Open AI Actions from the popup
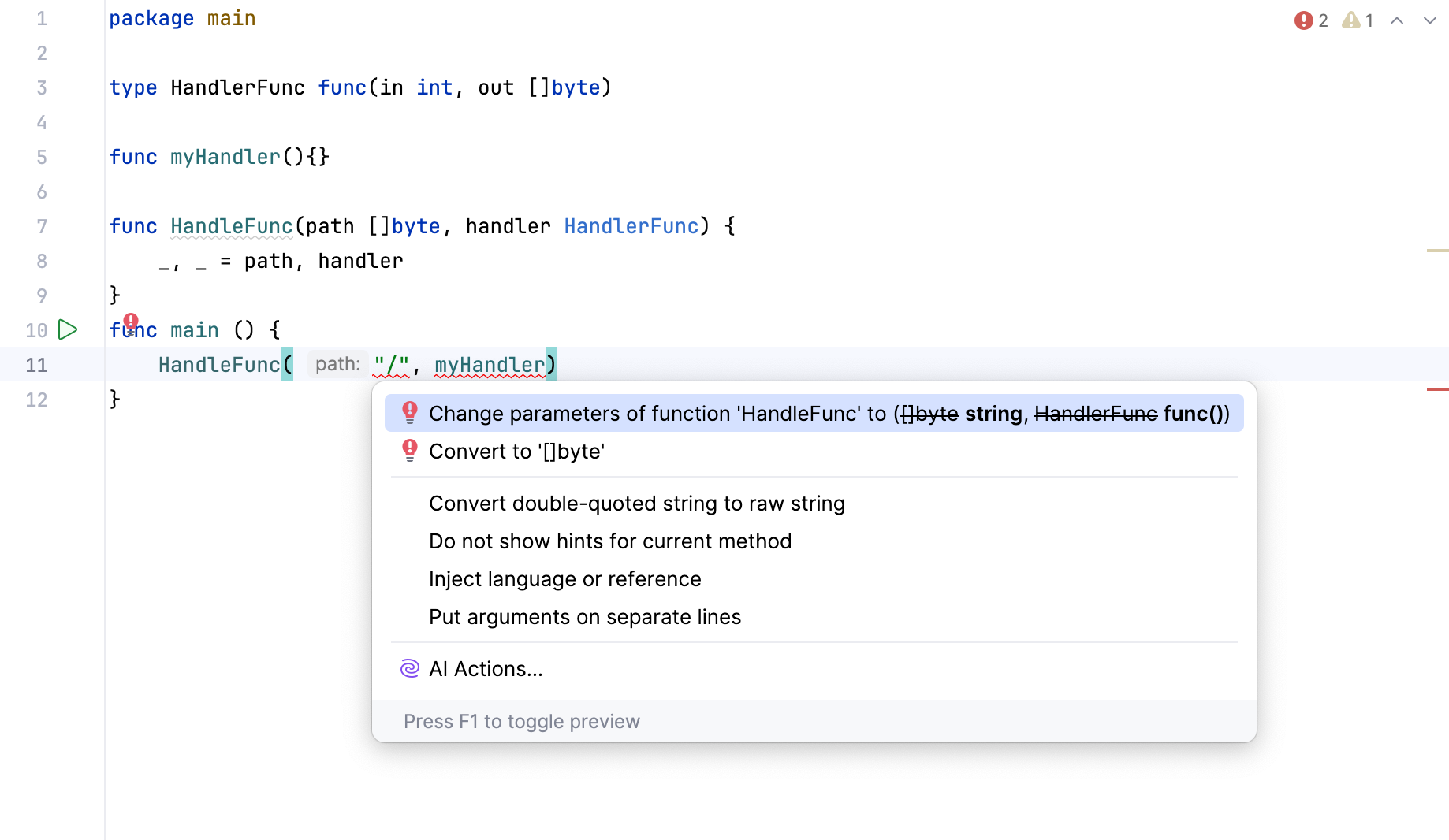 (486, 668)
